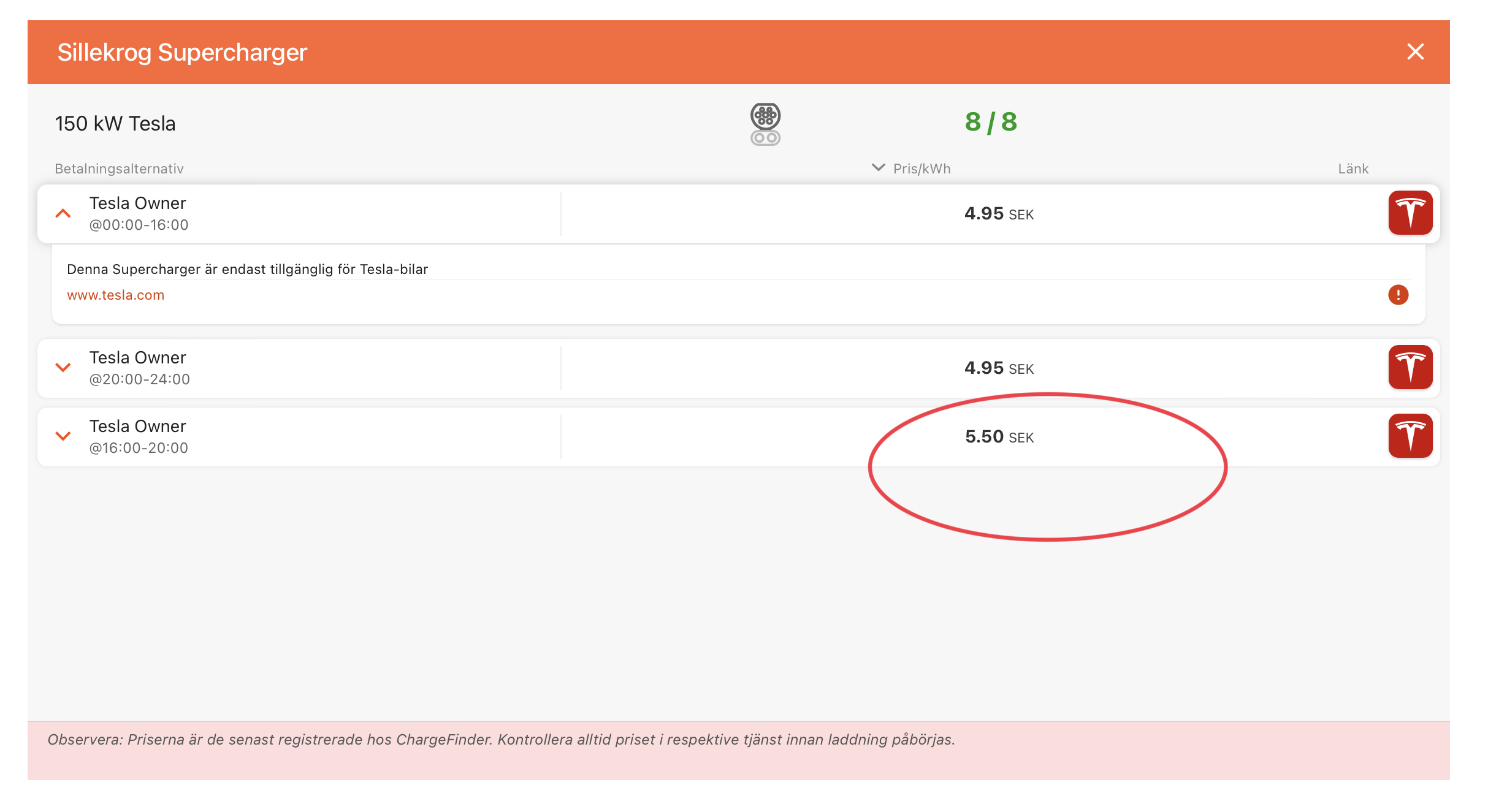Viewport: 1488px width, 812px height.
Task: Expand the Tesla Owner 20:00-24:00 row
Action: point(63,368)
